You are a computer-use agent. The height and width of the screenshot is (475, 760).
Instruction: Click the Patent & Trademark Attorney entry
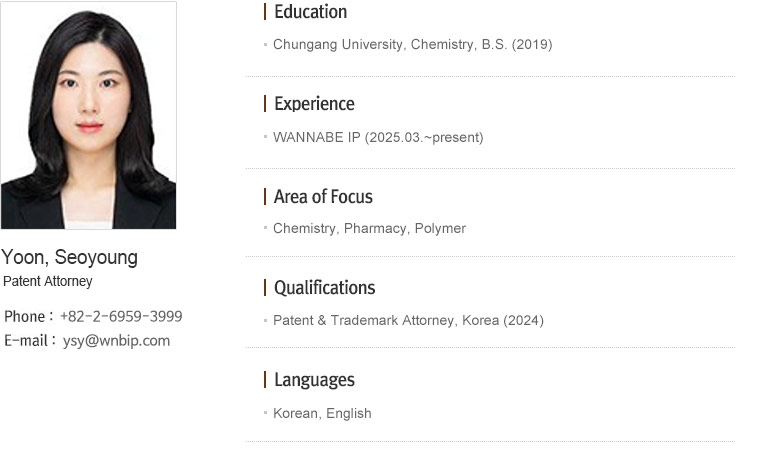(408, 320)
